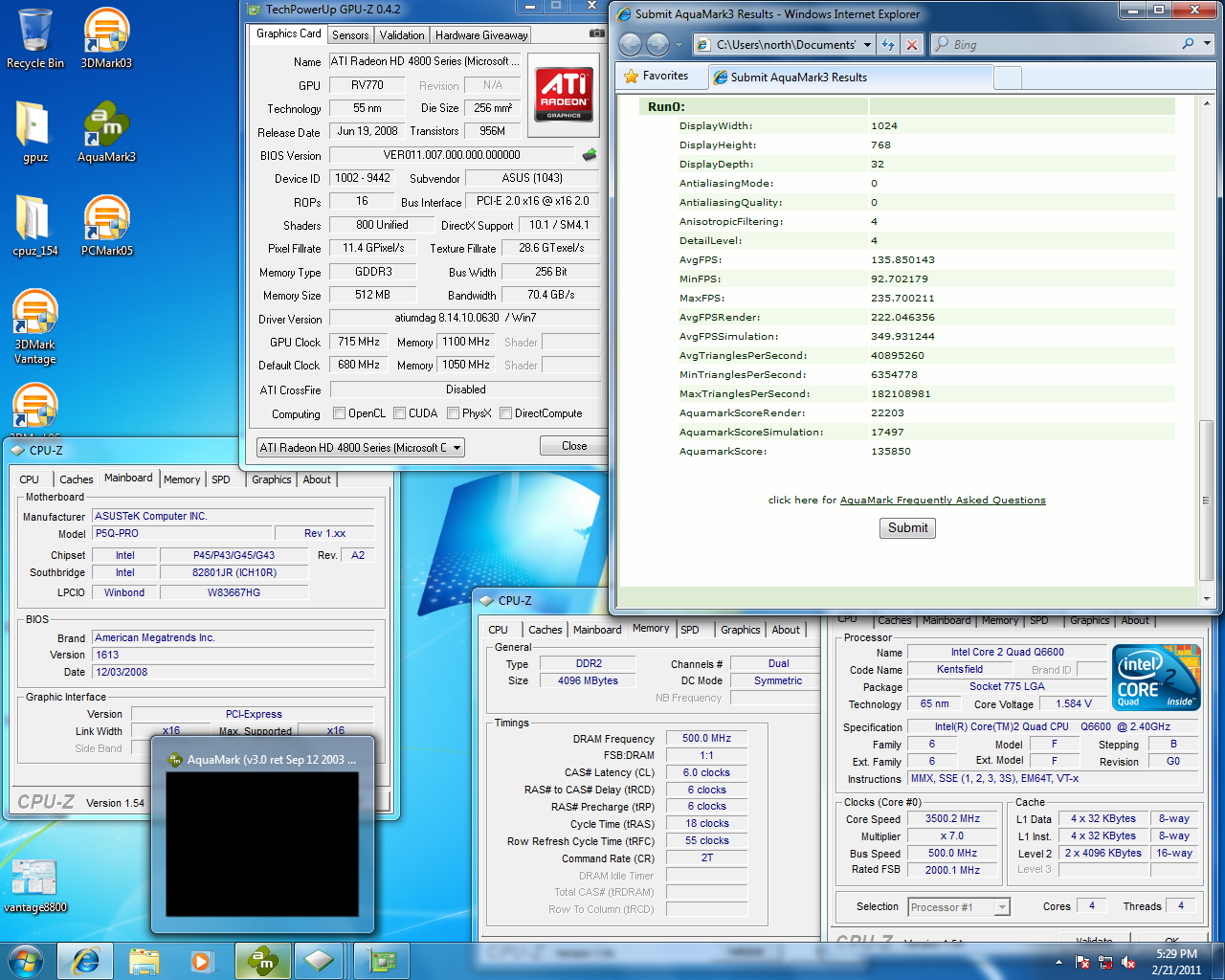Open the Recycle Bin desktop icon

pos(35,38)
